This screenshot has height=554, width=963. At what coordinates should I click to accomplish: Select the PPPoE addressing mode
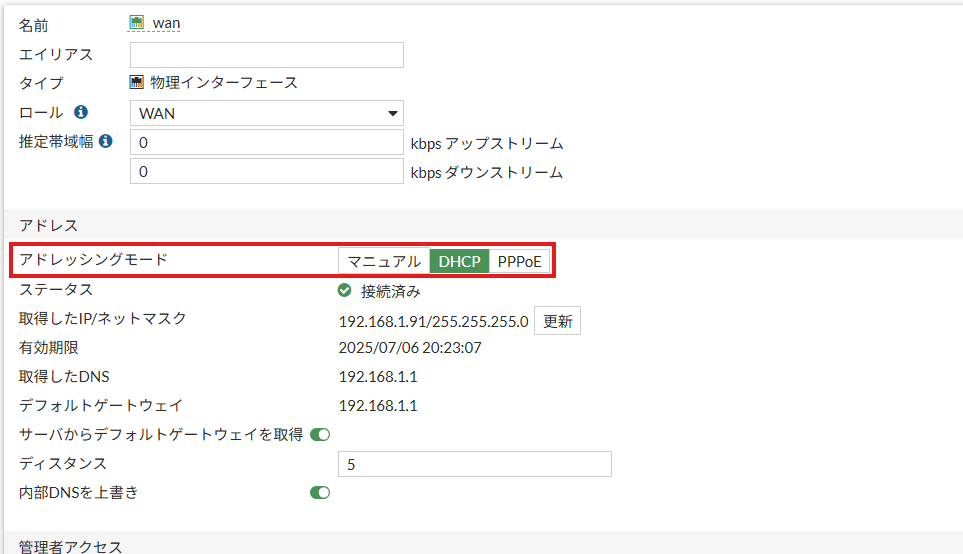tap(519, 261)
